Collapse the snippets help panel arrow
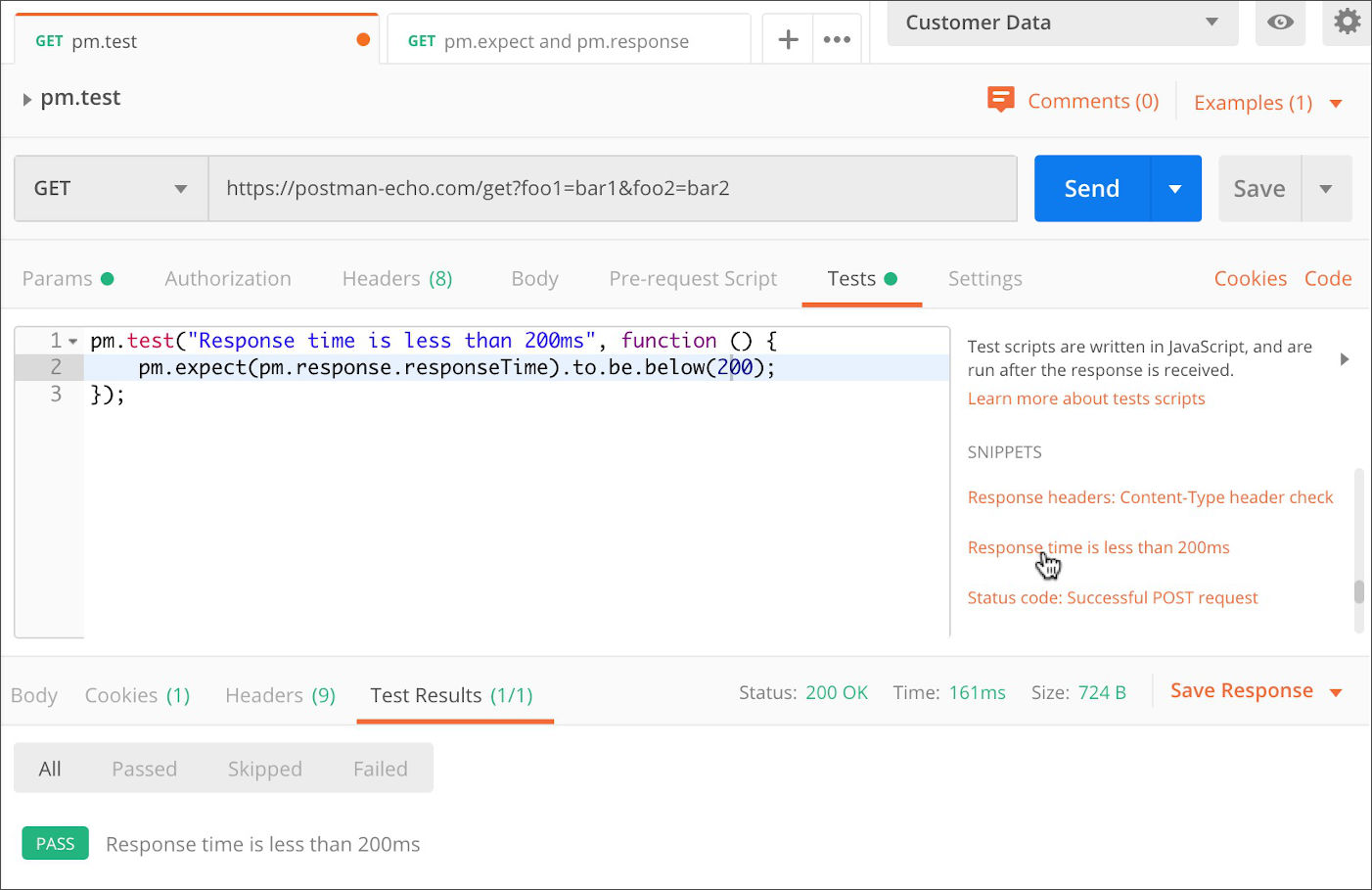Image resolution: width=1372 pixels, height=890 pixels. (1345, 359)
